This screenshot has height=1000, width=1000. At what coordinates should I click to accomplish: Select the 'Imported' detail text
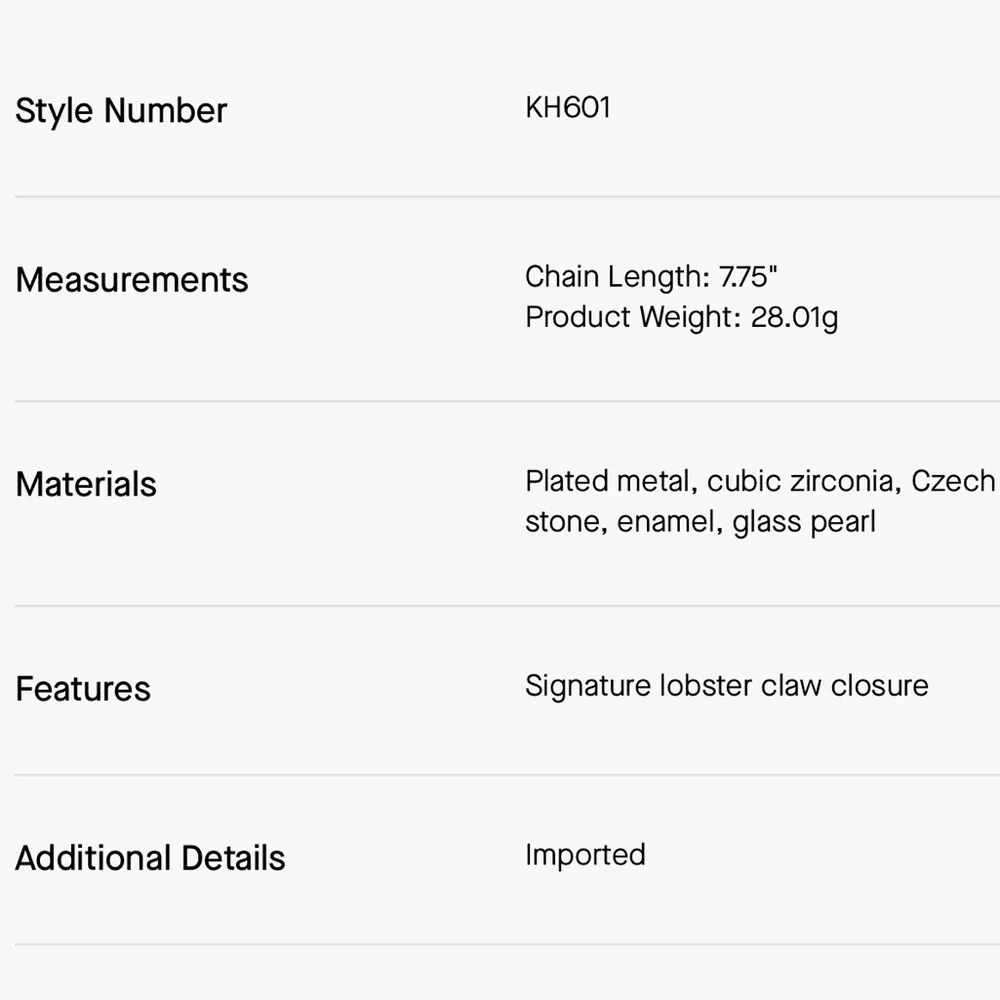pos(585,855)
